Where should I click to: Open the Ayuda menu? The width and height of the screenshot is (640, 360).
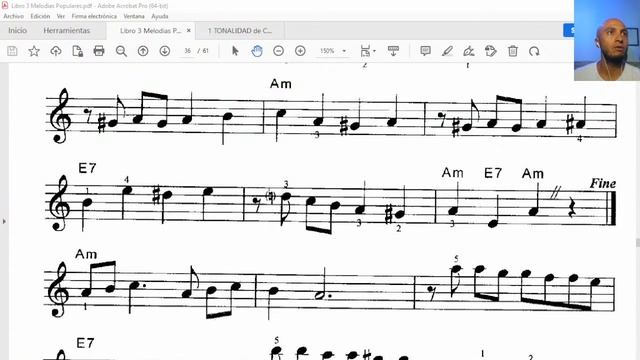[x=160, y=16]
